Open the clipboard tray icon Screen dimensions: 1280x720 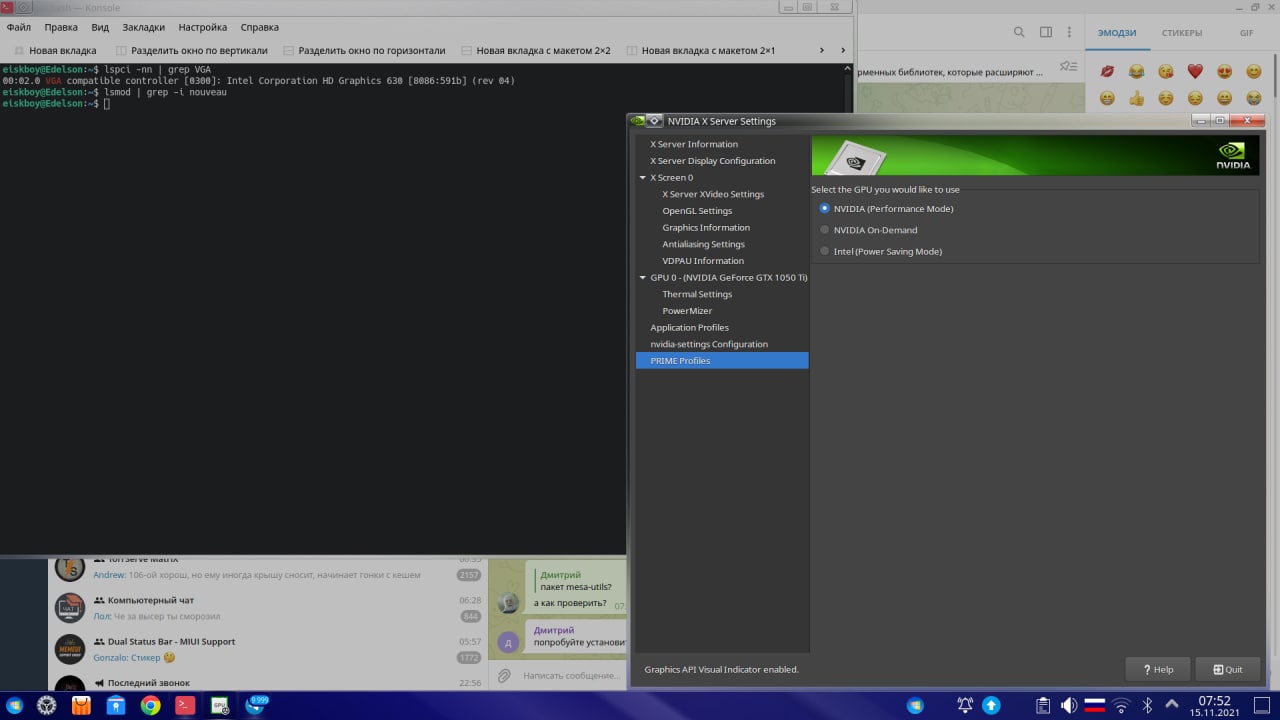(1043, 705)
